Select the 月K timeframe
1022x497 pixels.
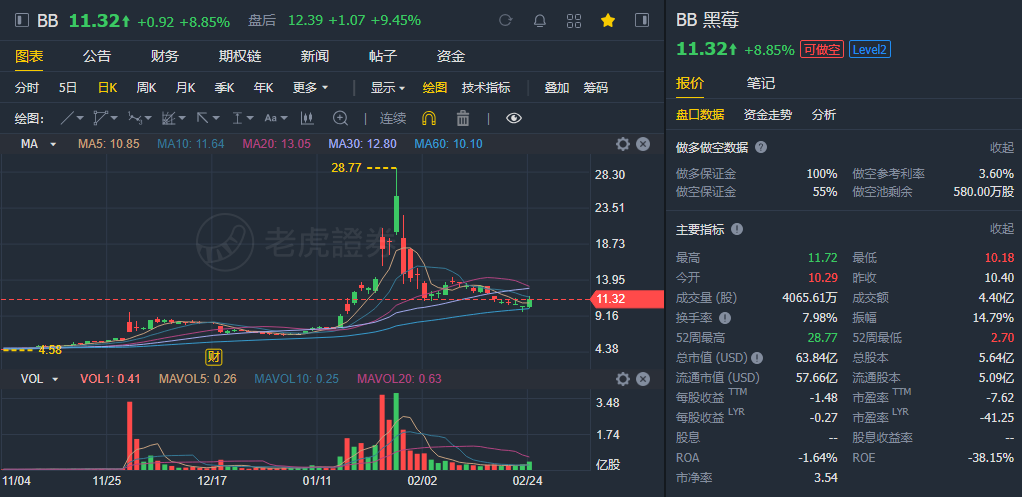pos(185,87)
